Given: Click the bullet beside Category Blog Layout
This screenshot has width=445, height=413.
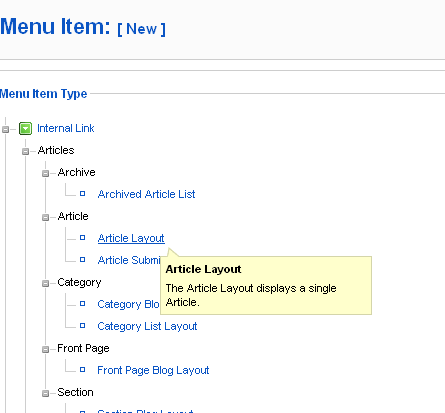Looking at the screenshot, I should 82,304.
